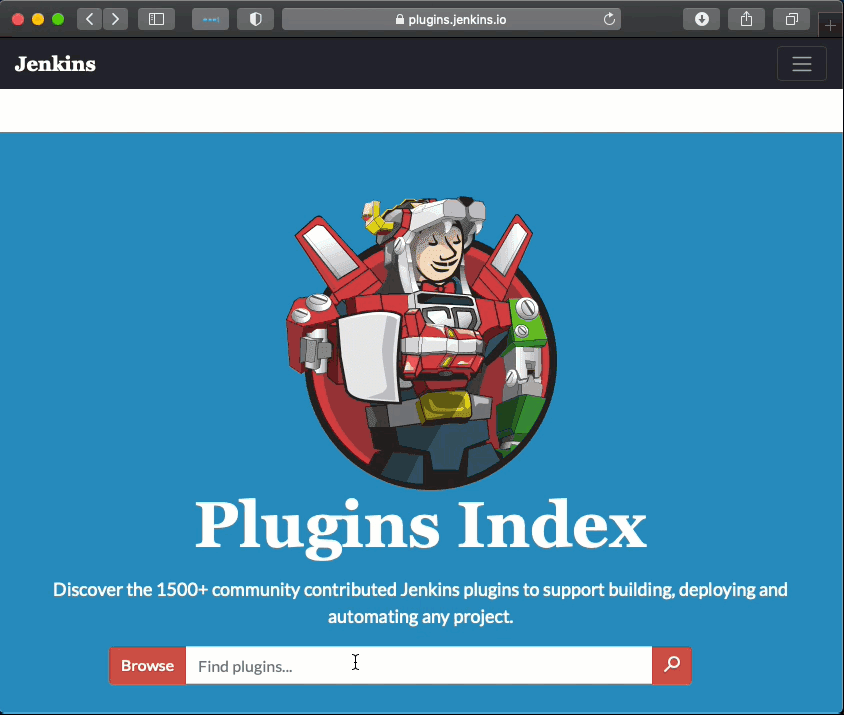
Task: Show the Safari sidebar
Action: pos(156,19)
